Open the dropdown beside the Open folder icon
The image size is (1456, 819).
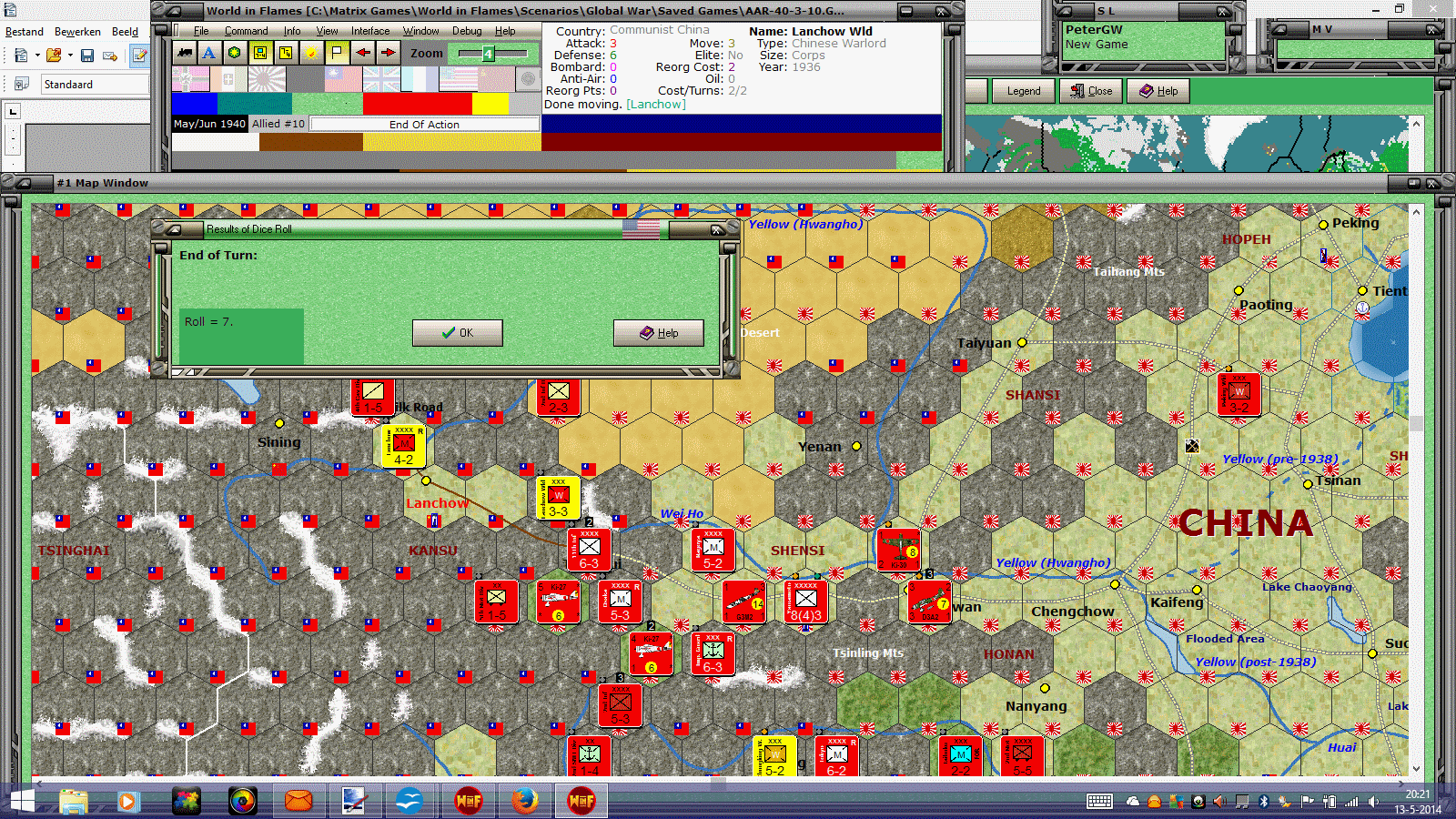click(x=71, y=55)
